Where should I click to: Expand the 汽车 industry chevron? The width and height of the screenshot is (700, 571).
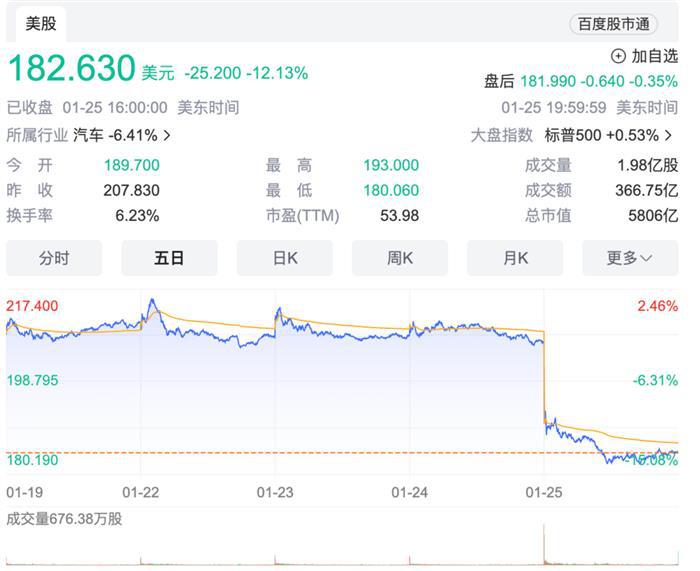[x=166, y=135]
